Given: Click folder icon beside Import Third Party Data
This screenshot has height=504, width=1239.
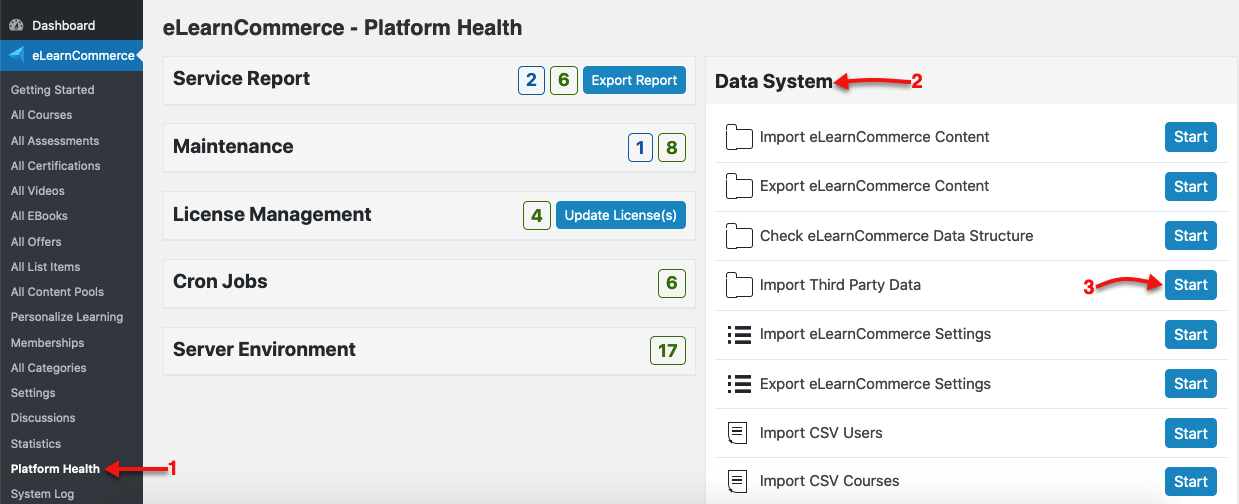Looking at the screenshot, I should point(738,285).
